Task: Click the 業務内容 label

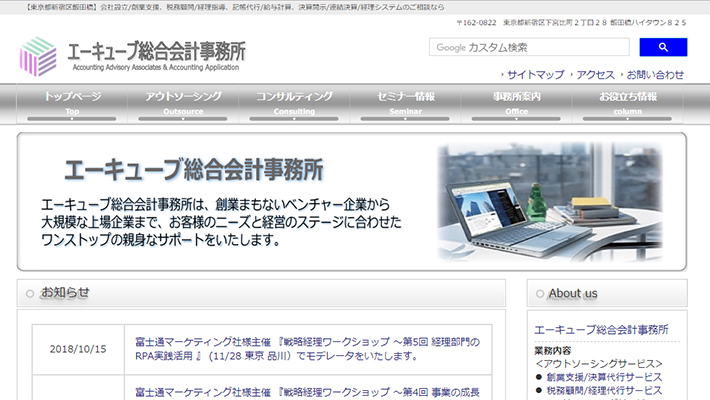Action: point(552,351)
